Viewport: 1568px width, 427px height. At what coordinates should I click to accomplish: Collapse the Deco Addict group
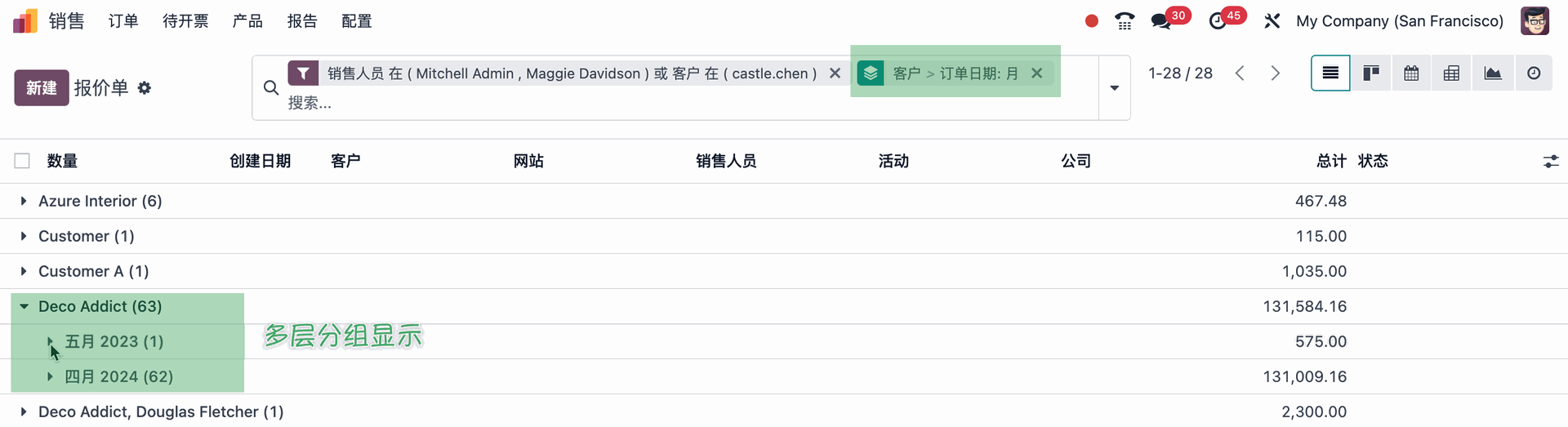24,306
